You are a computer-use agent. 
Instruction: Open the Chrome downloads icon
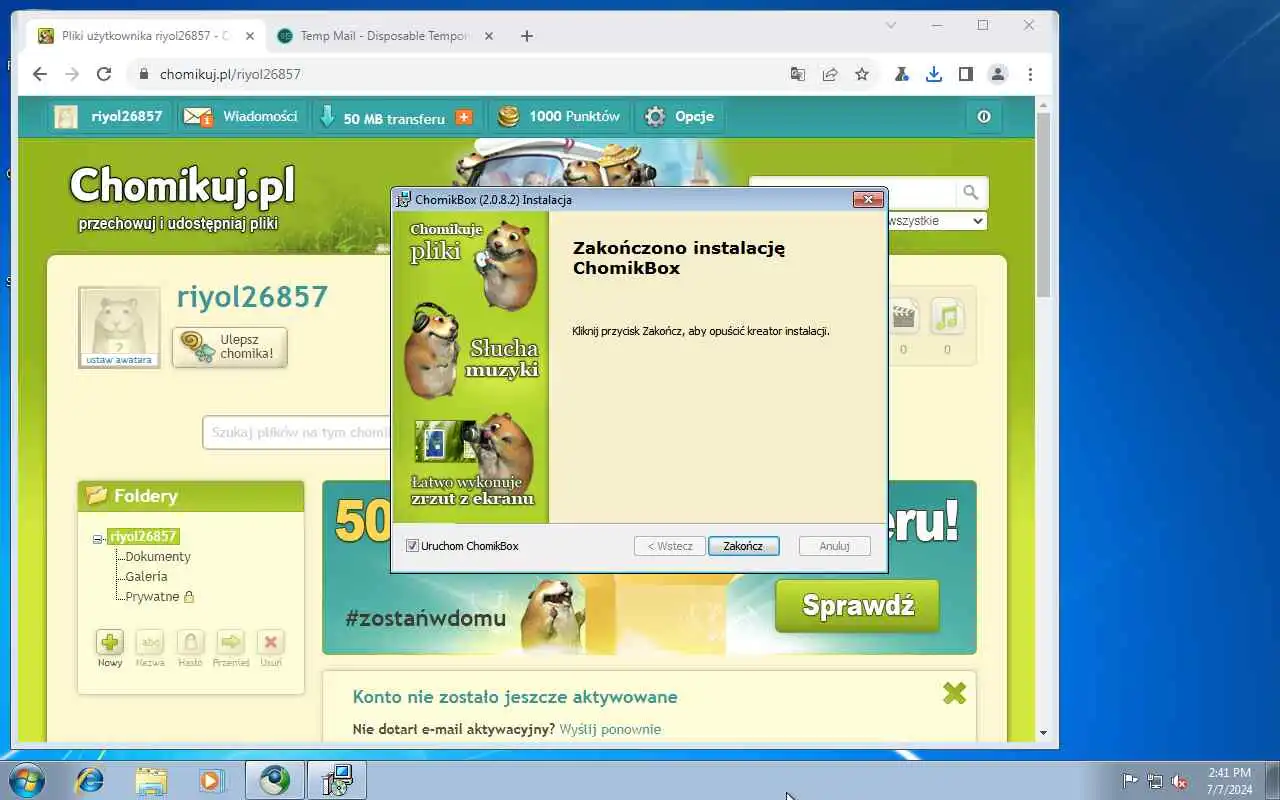[x=933, y=74]
